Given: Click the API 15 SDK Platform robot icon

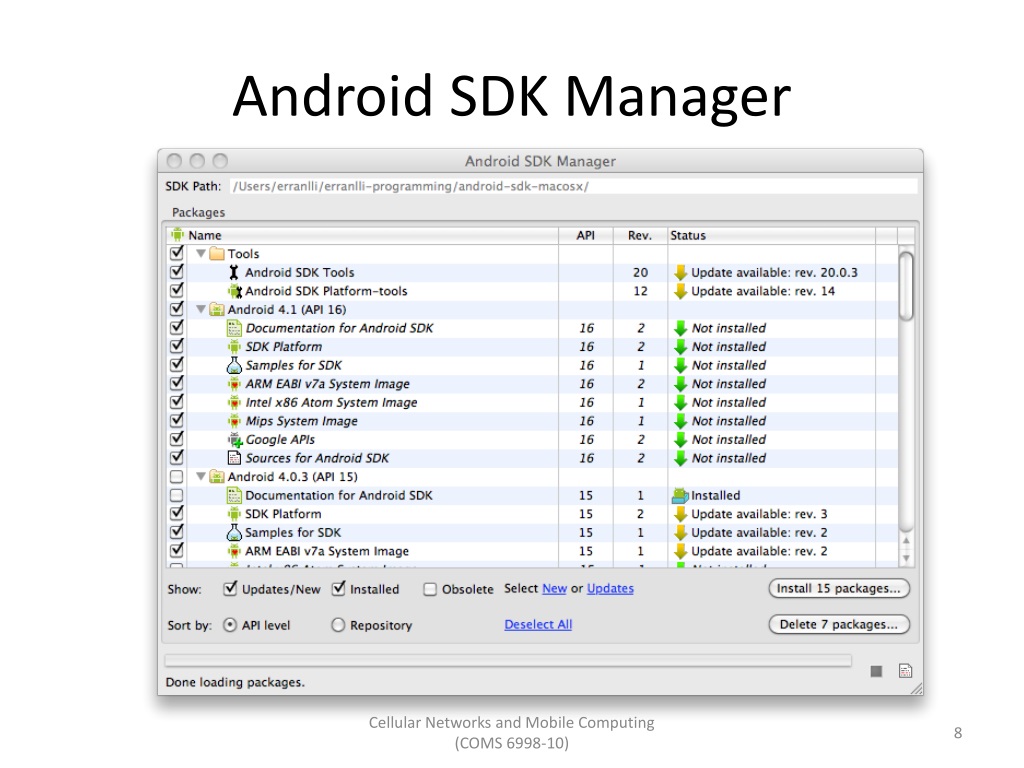Looking at the screenshot, I should 234,514.
